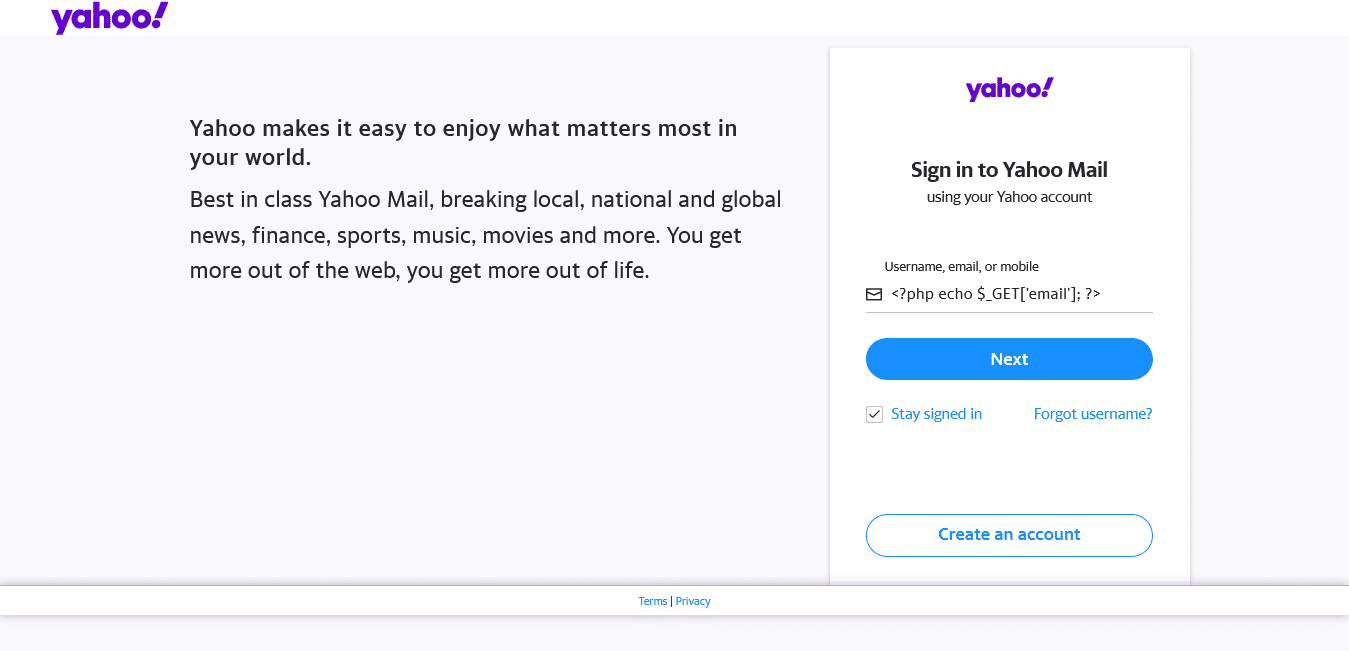Screen dimensions: 1349x651
Task: Open the Forgot username? link
Action: [1092, 413]
